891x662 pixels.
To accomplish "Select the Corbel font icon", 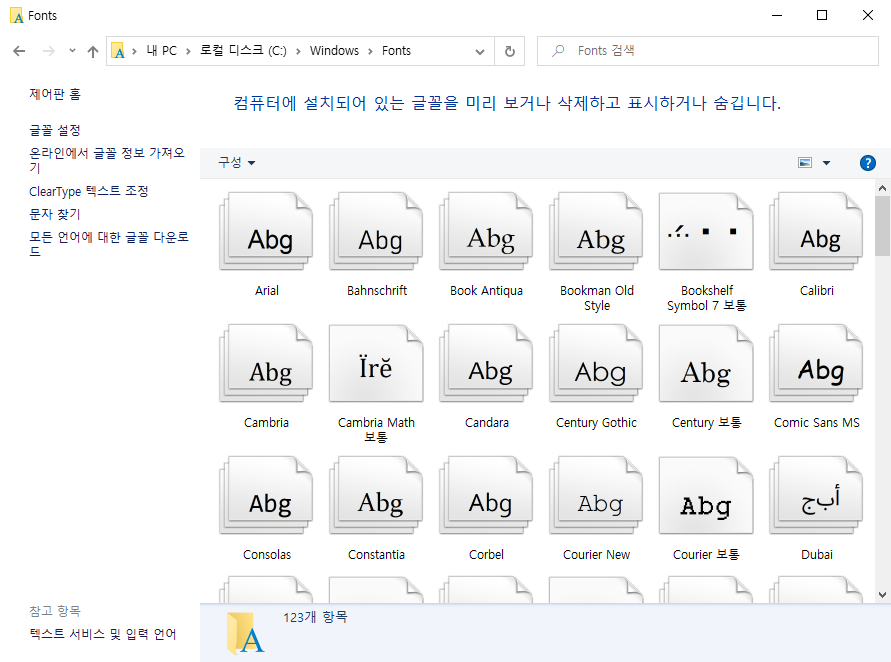I will (x=486, y=495).
